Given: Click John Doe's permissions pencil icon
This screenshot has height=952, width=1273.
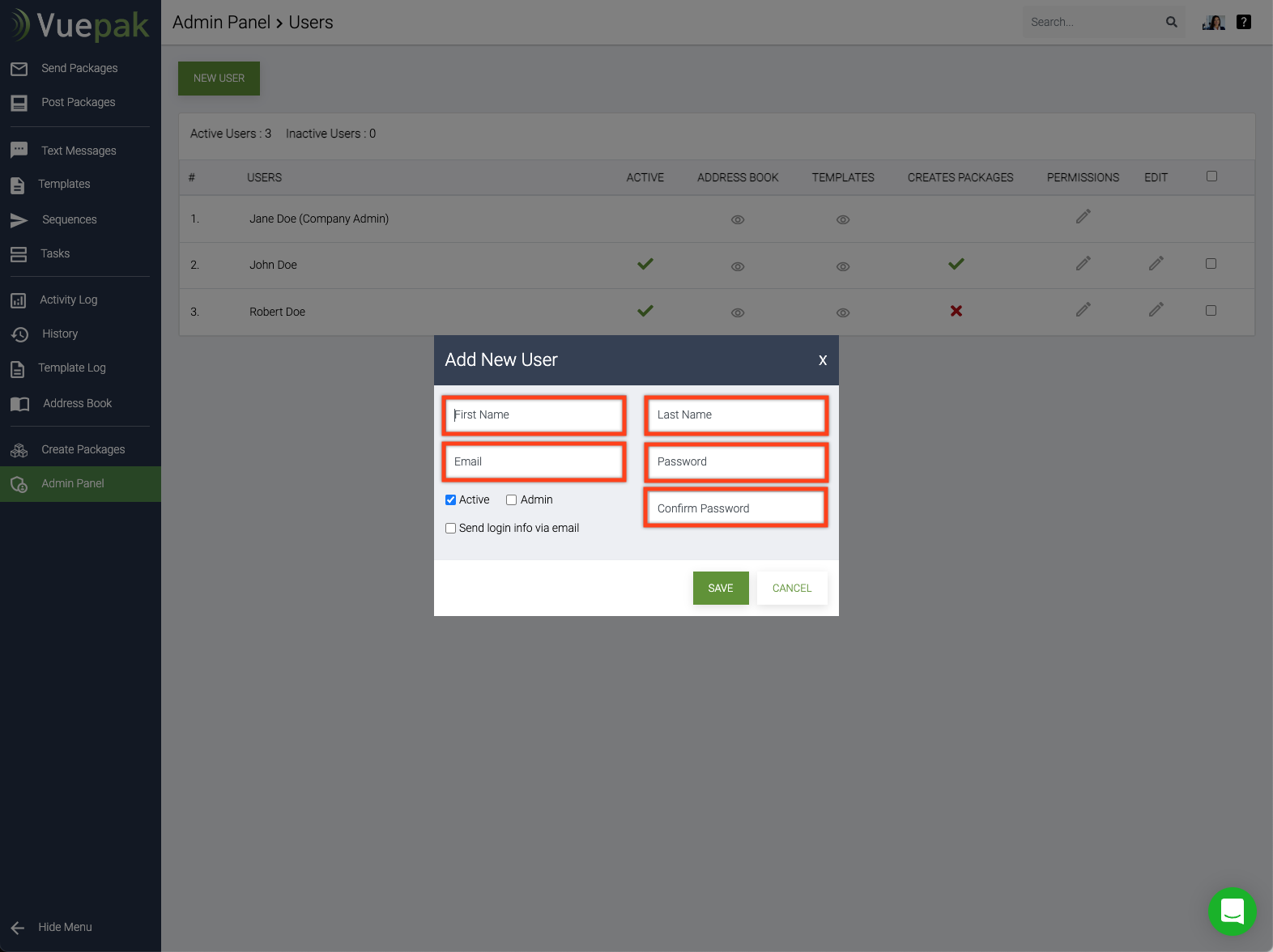Looking at the screenshot, I should [x=1083, y=264].
